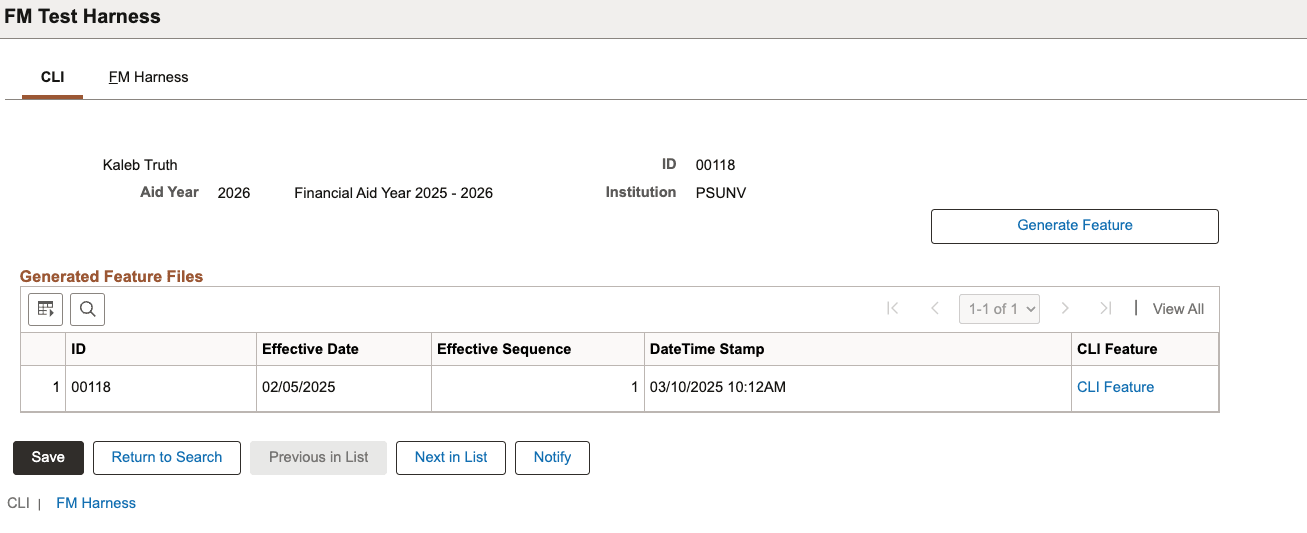1307x533 pixels.
Task: Click the Previous in List button
Action: [318, 458]
